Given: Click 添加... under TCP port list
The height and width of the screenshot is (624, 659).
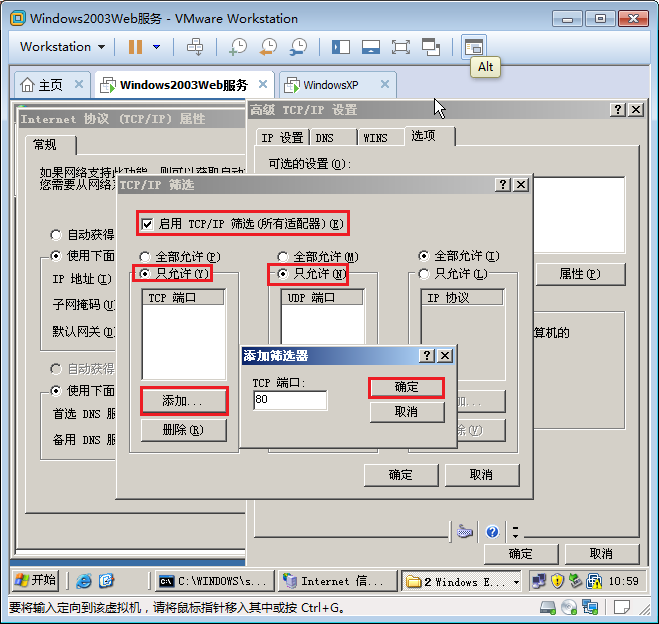Looking at the screenshot, I should click(183, 401).
